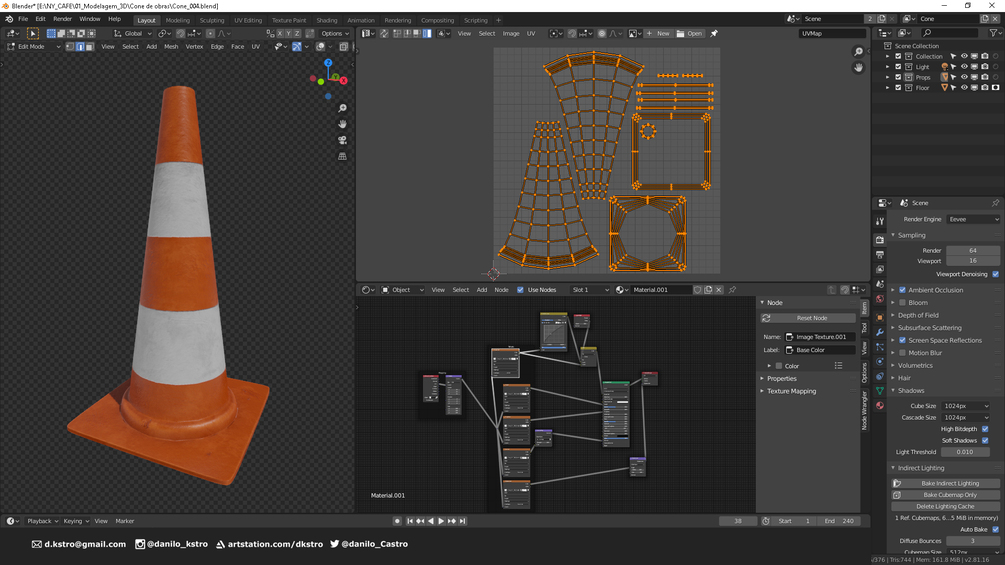1005x565 pixels.
Task: Expand the Floor collection in outliner
Action: 888,88
